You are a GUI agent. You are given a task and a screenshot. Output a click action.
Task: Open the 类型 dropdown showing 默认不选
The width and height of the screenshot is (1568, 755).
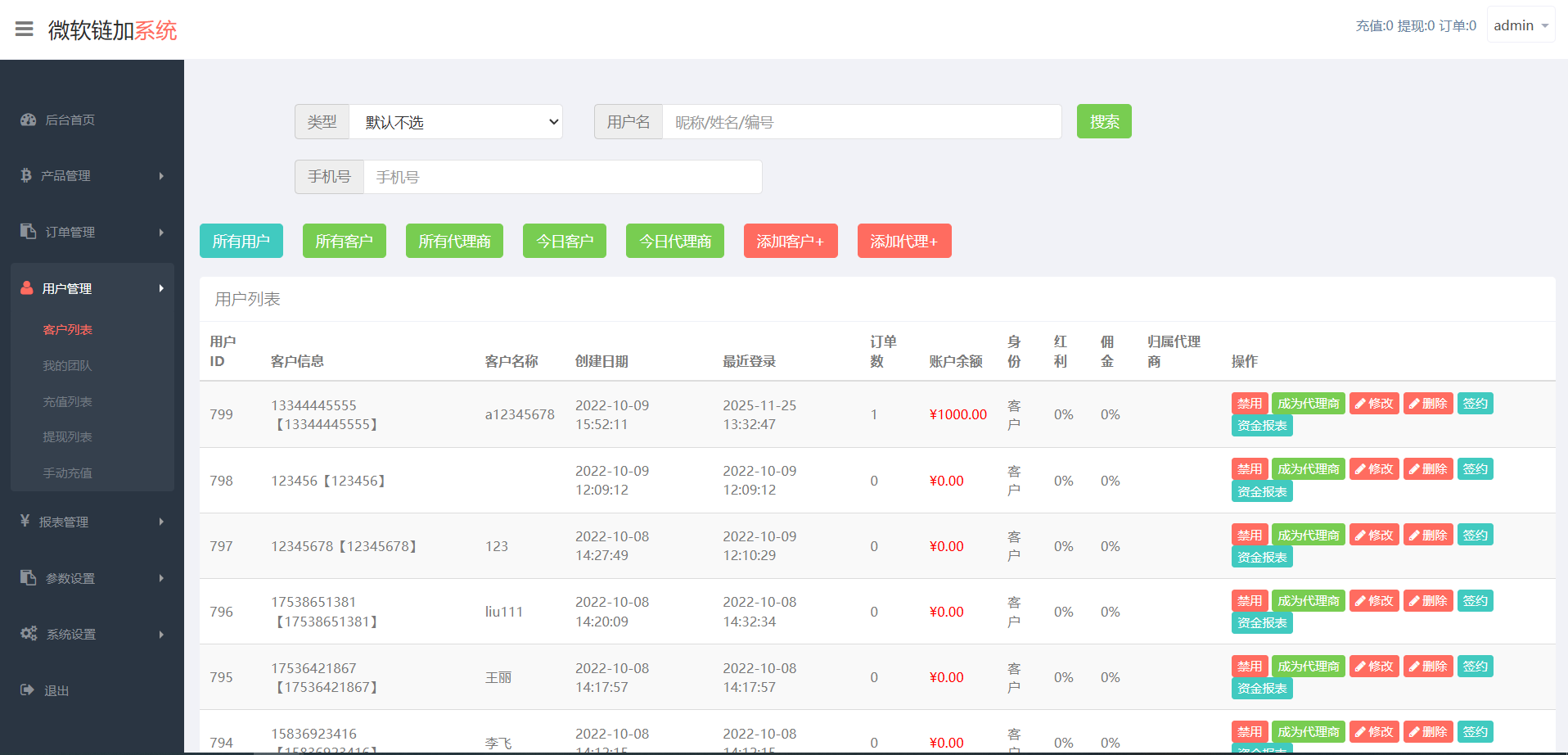click(455, 122)
